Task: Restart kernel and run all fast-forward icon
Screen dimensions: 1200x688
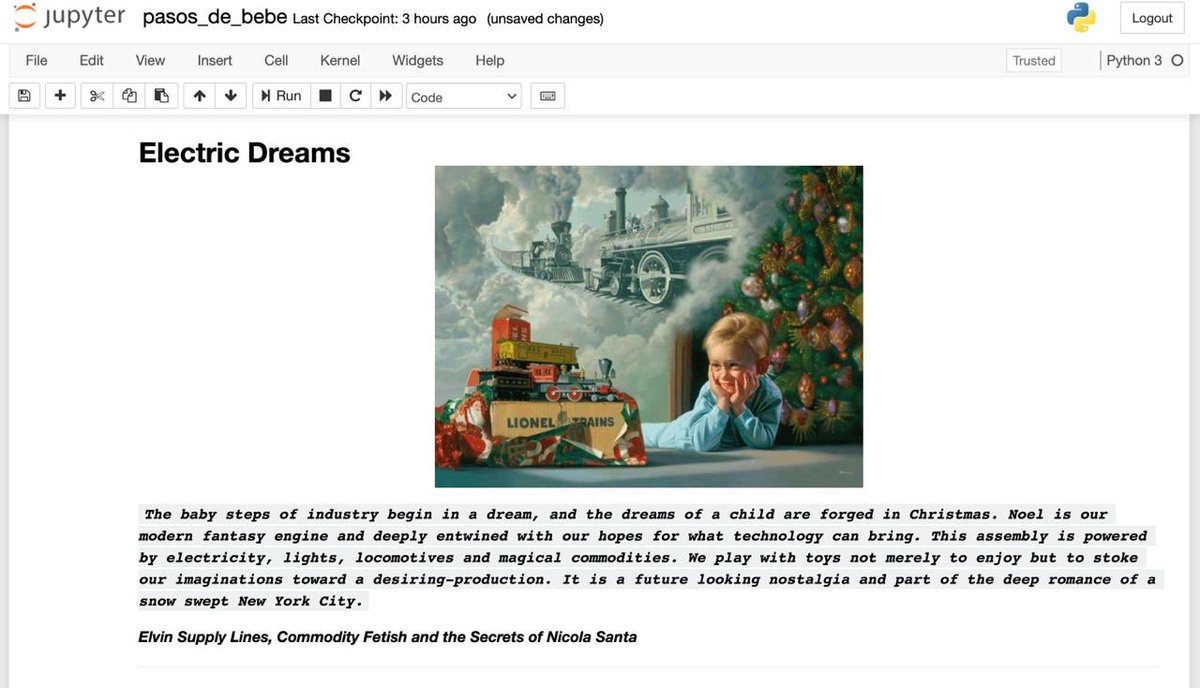Action: pos(385,96)
